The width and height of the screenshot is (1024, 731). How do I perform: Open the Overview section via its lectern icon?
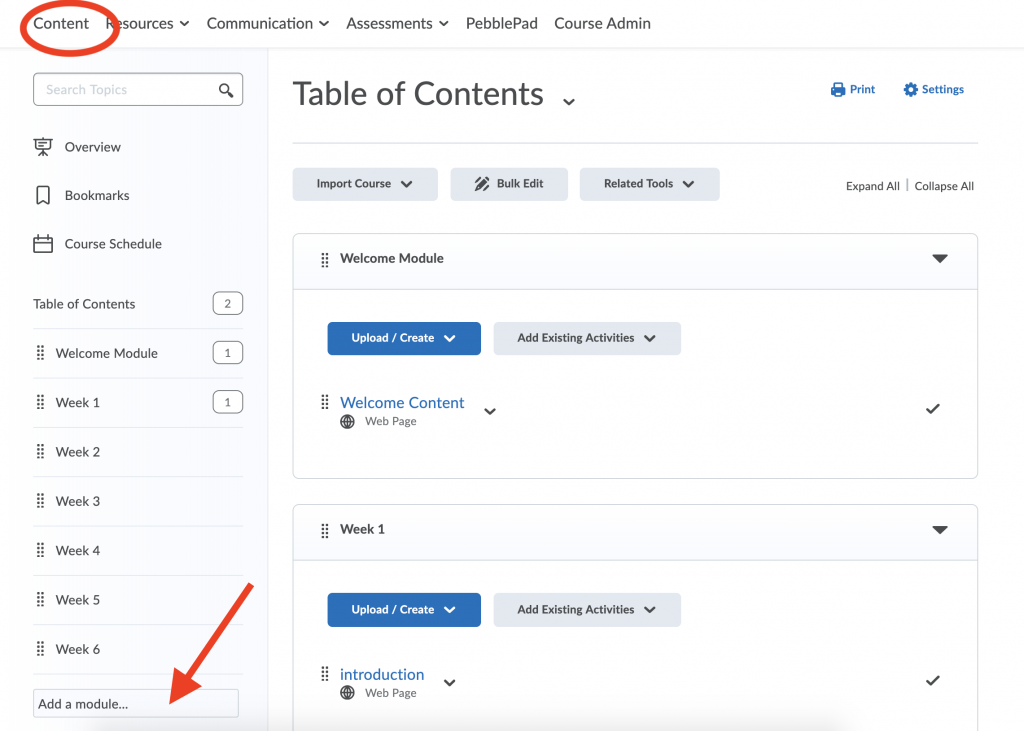click(x=42, y=146)
